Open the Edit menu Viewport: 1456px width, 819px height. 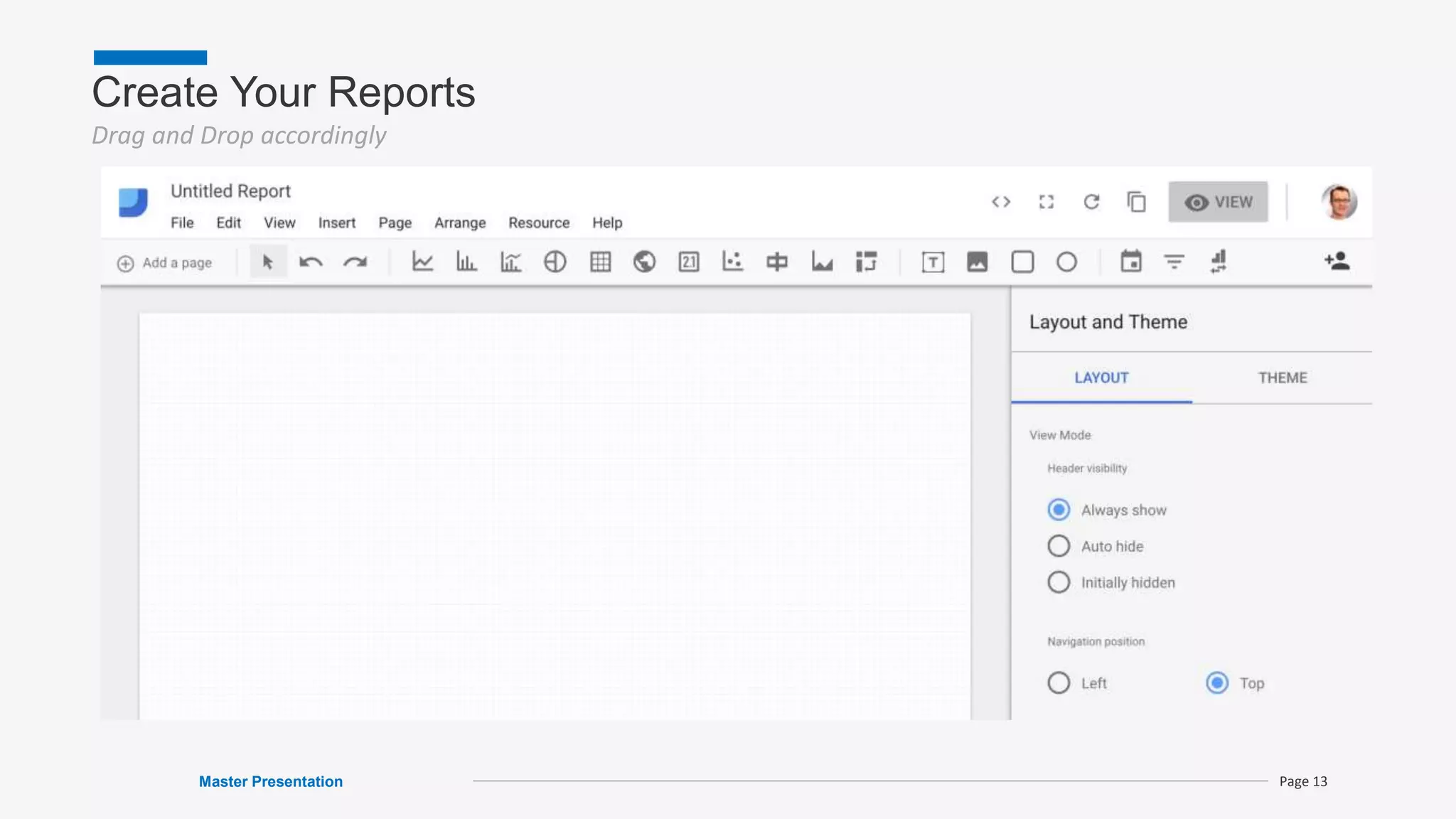click(x=228, y=223)
